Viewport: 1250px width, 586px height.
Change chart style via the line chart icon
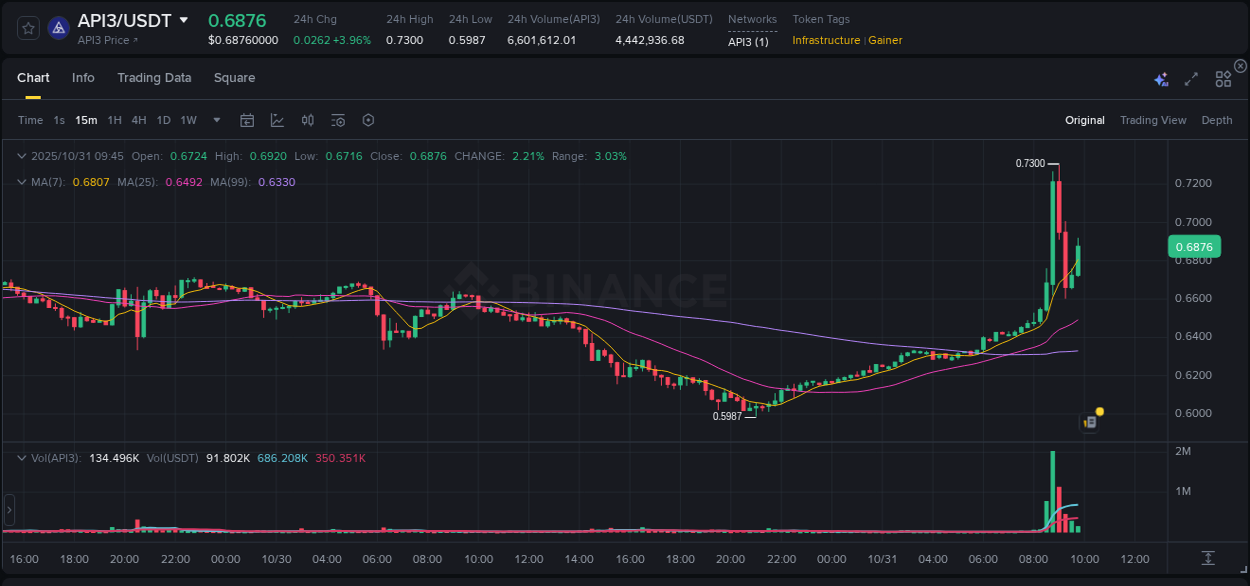click(x=277, y=120)
